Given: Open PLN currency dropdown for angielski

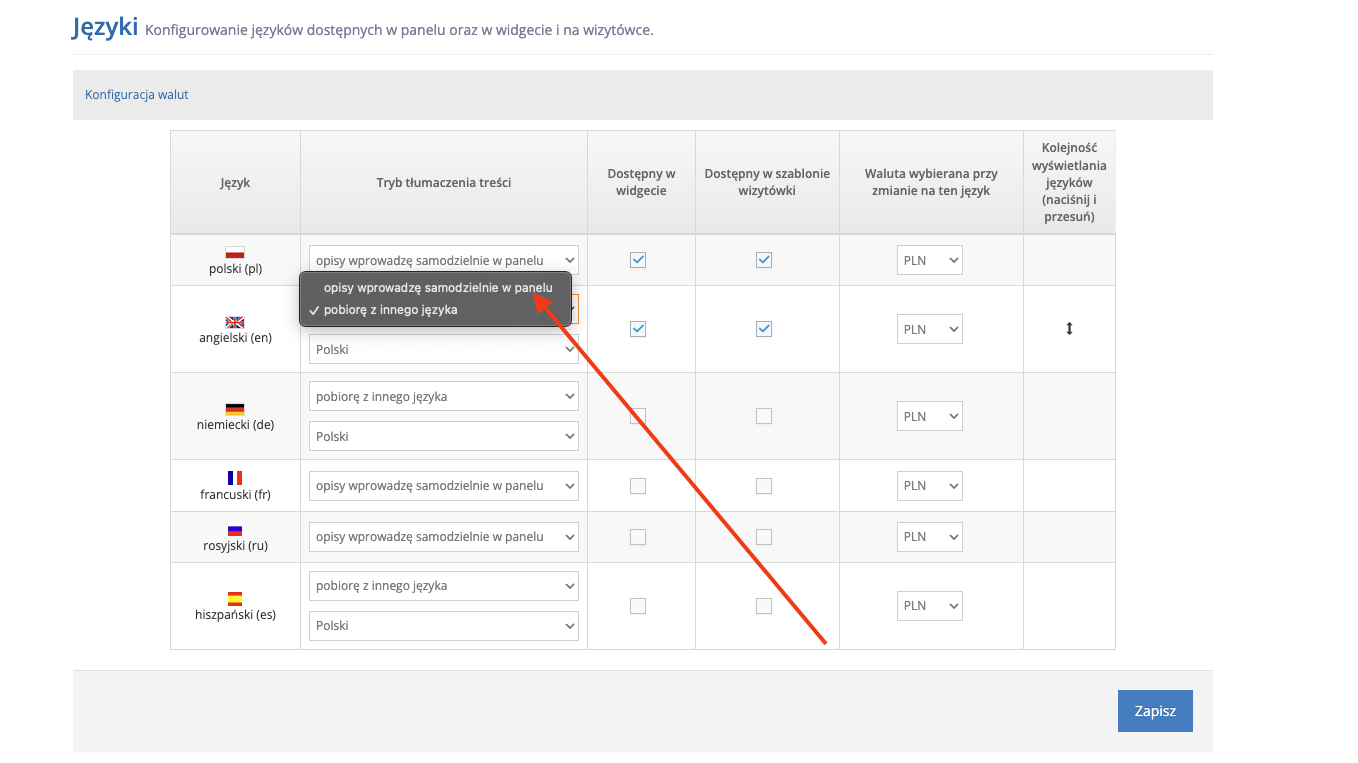Looking at the screenshot, I should (930, 329).
